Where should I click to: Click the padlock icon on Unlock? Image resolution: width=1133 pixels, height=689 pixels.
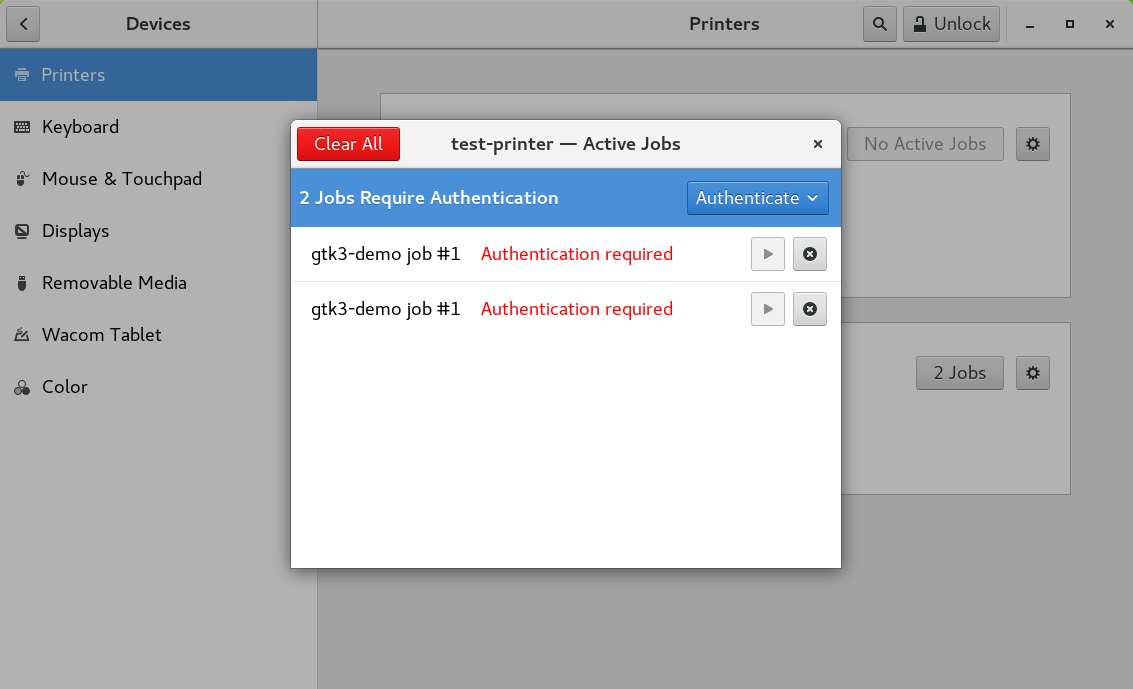pos(919,24)
